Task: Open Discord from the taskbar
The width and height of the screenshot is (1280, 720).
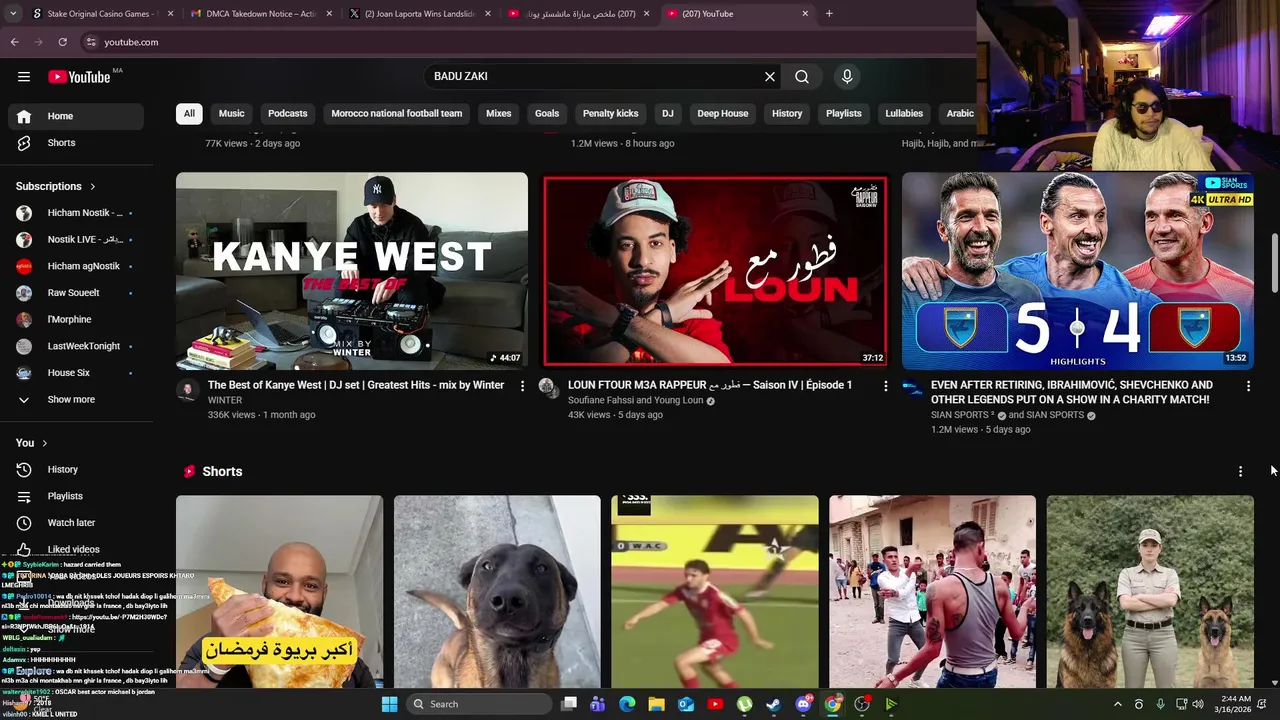Action: (x=803, y=704)
